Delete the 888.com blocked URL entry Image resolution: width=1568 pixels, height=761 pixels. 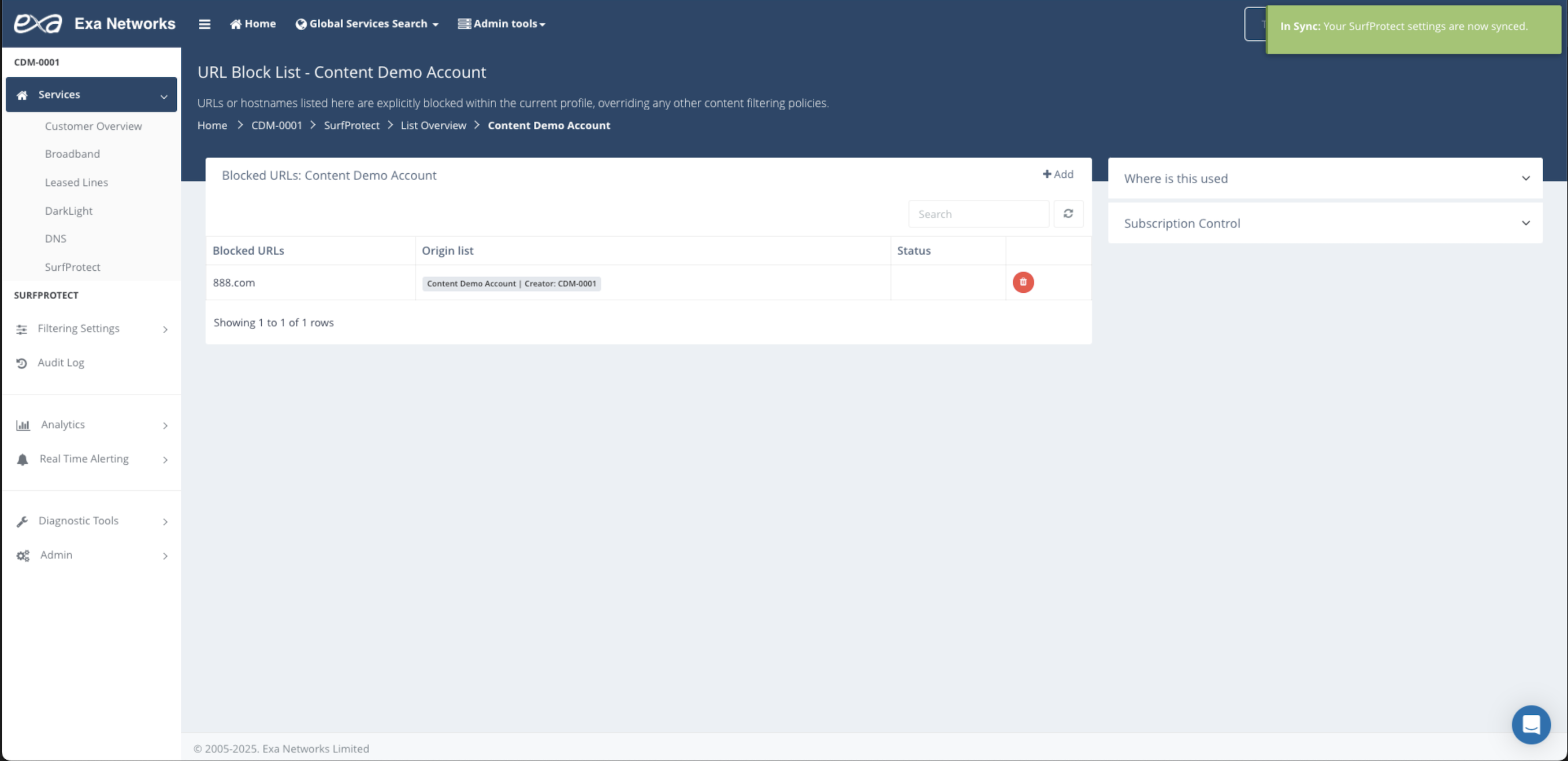click(1023, 282)
